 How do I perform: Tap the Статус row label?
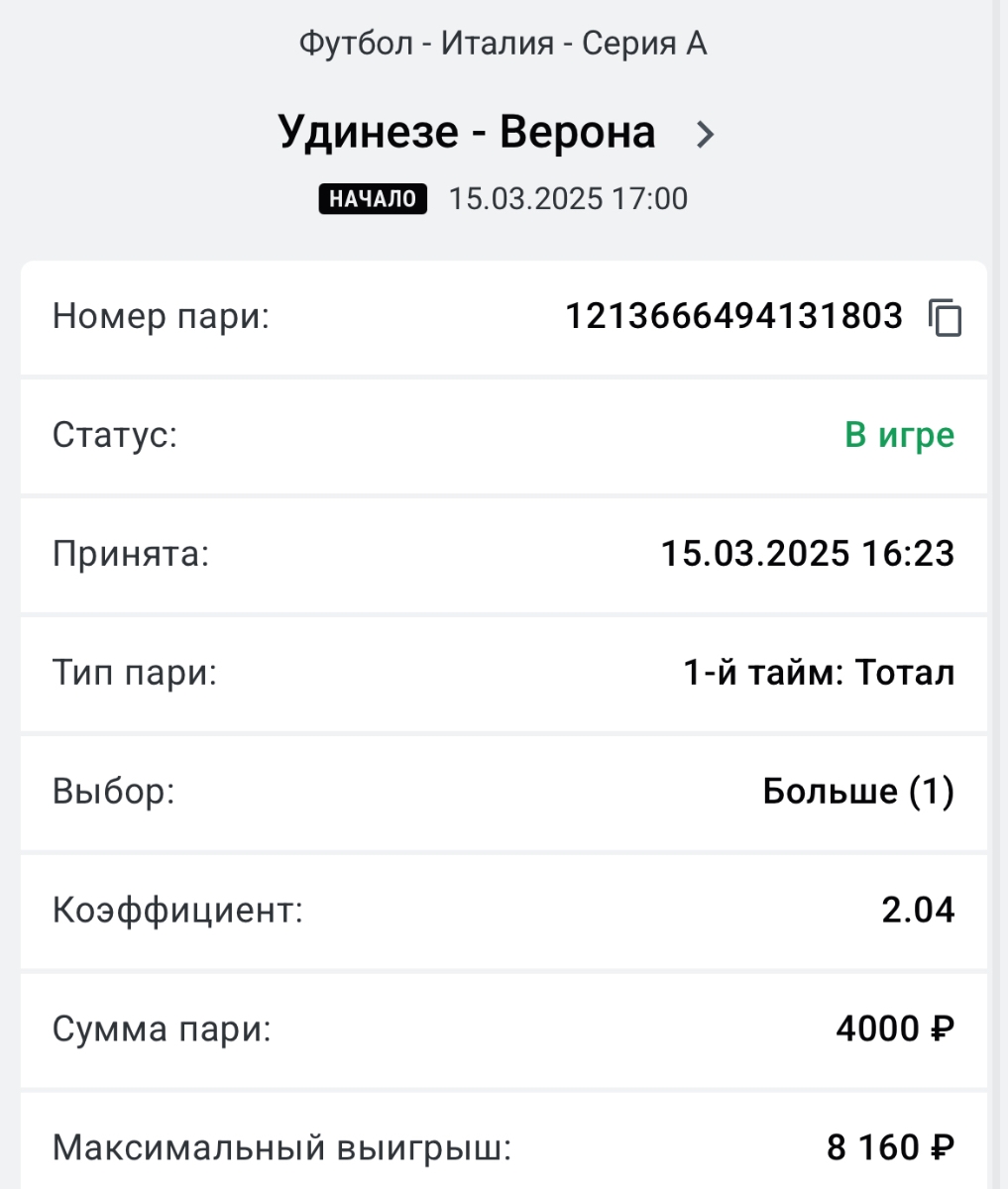pos(115,436)
